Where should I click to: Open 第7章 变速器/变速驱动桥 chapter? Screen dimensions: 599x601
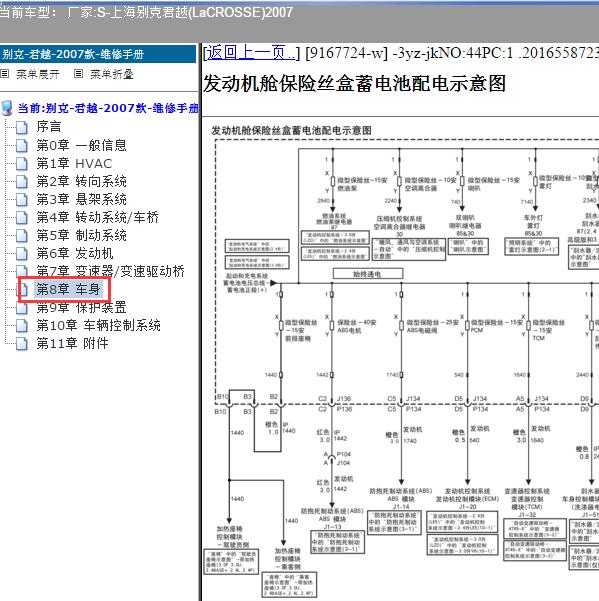[x=110, y=271]
